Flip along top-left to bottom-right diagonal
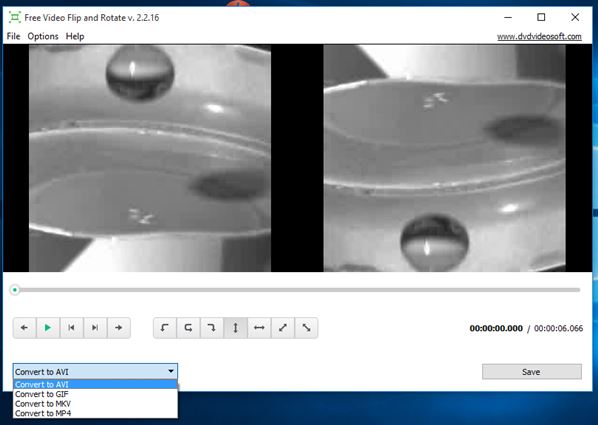Screen dimensions: 598x425 [x=306, y=328]
